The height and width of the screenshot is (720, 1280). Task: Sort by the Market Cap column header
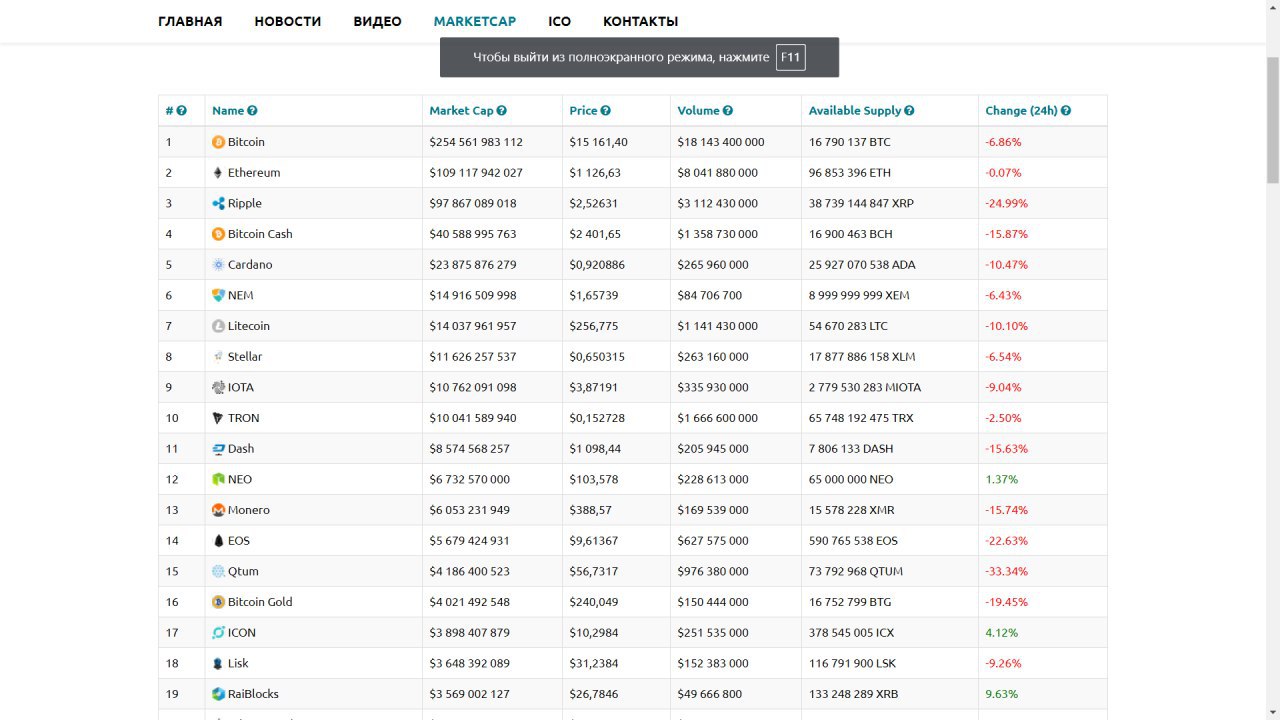462,111
